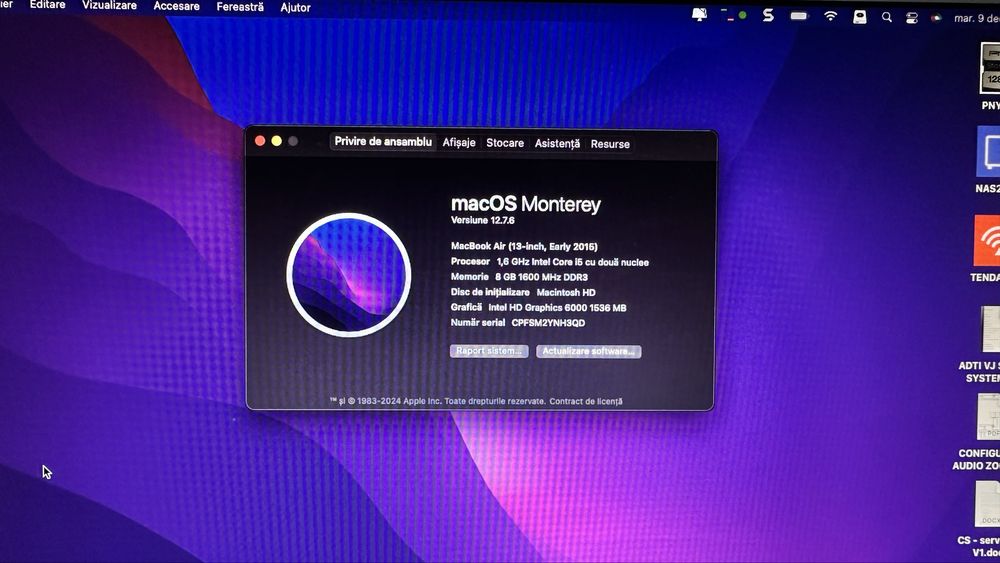1000x563 pixels.
Task: Click the Versiune 12.7.6 text
Action: 483,220
